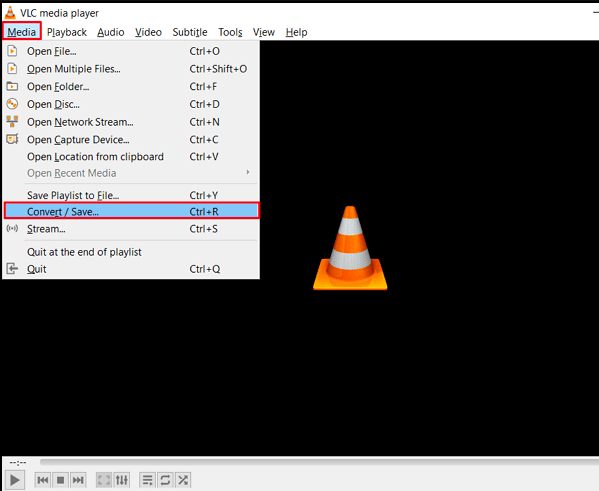Click the Open Folder icon
Image resolution: width=599 pixels, height=491 pixels.
tap(12, 86)
